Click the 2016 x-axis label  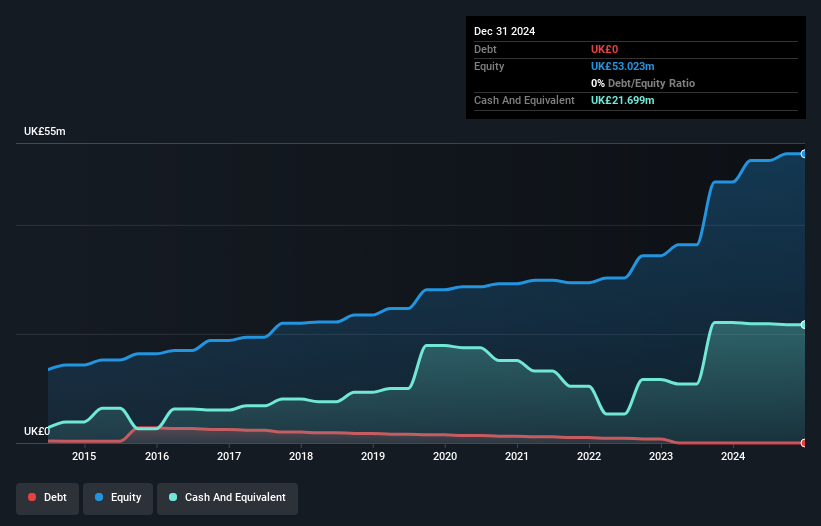tap(157, 456)
